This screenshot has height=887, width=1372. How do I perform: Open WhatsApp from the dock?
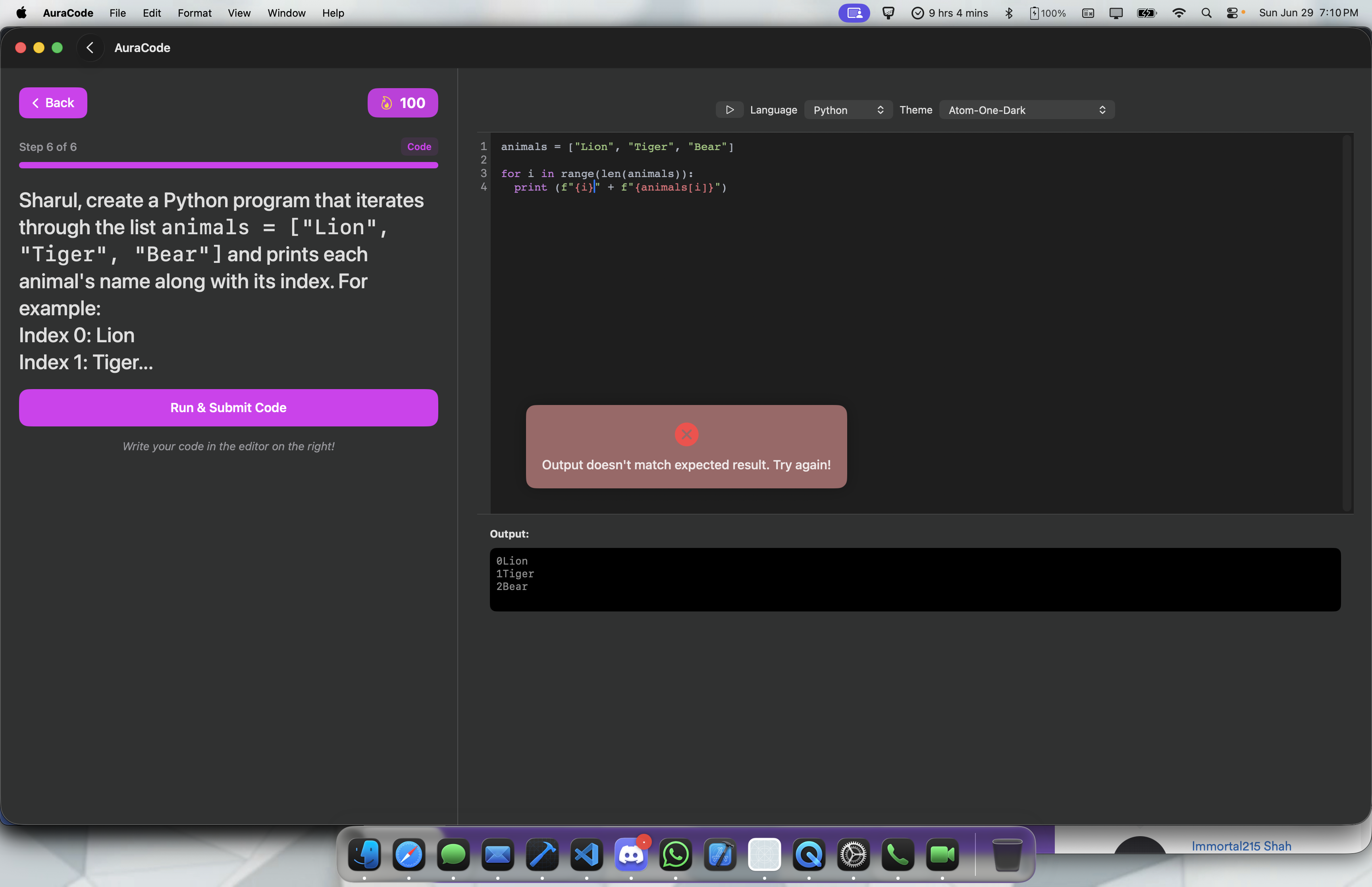675,855
